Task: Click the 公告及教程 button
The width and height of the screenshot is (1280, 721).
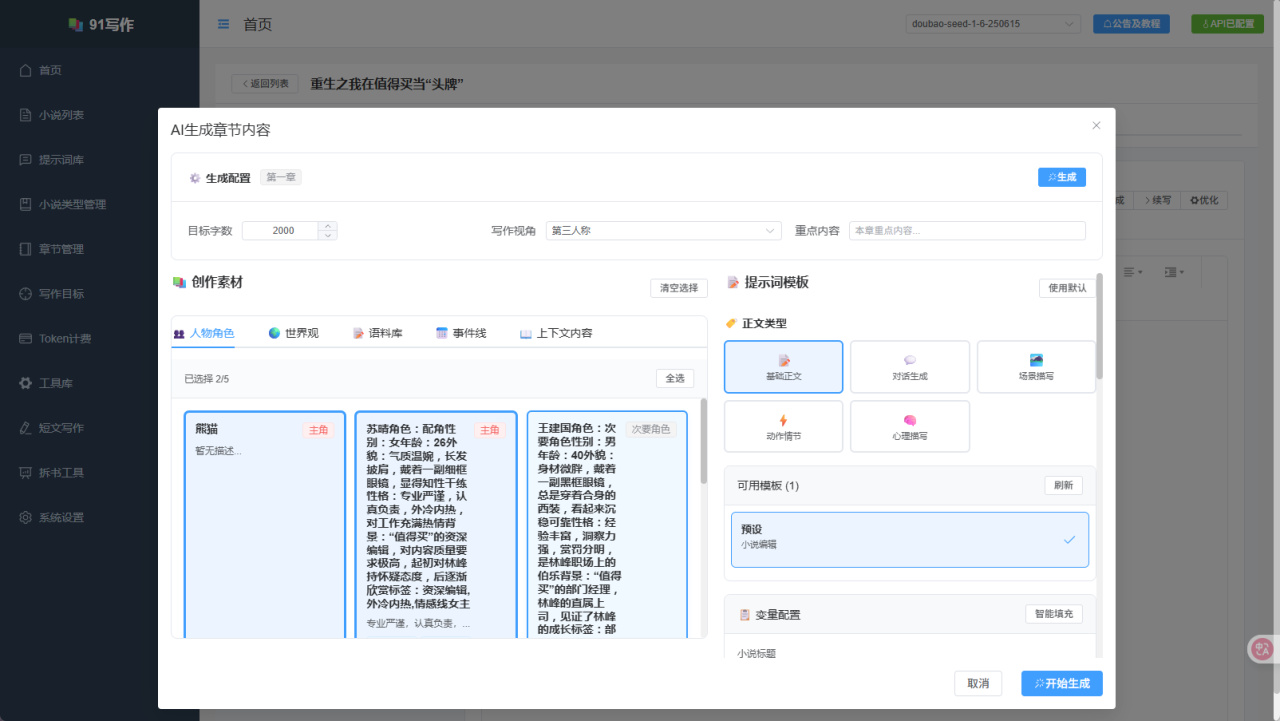Action: (1131, 24)
